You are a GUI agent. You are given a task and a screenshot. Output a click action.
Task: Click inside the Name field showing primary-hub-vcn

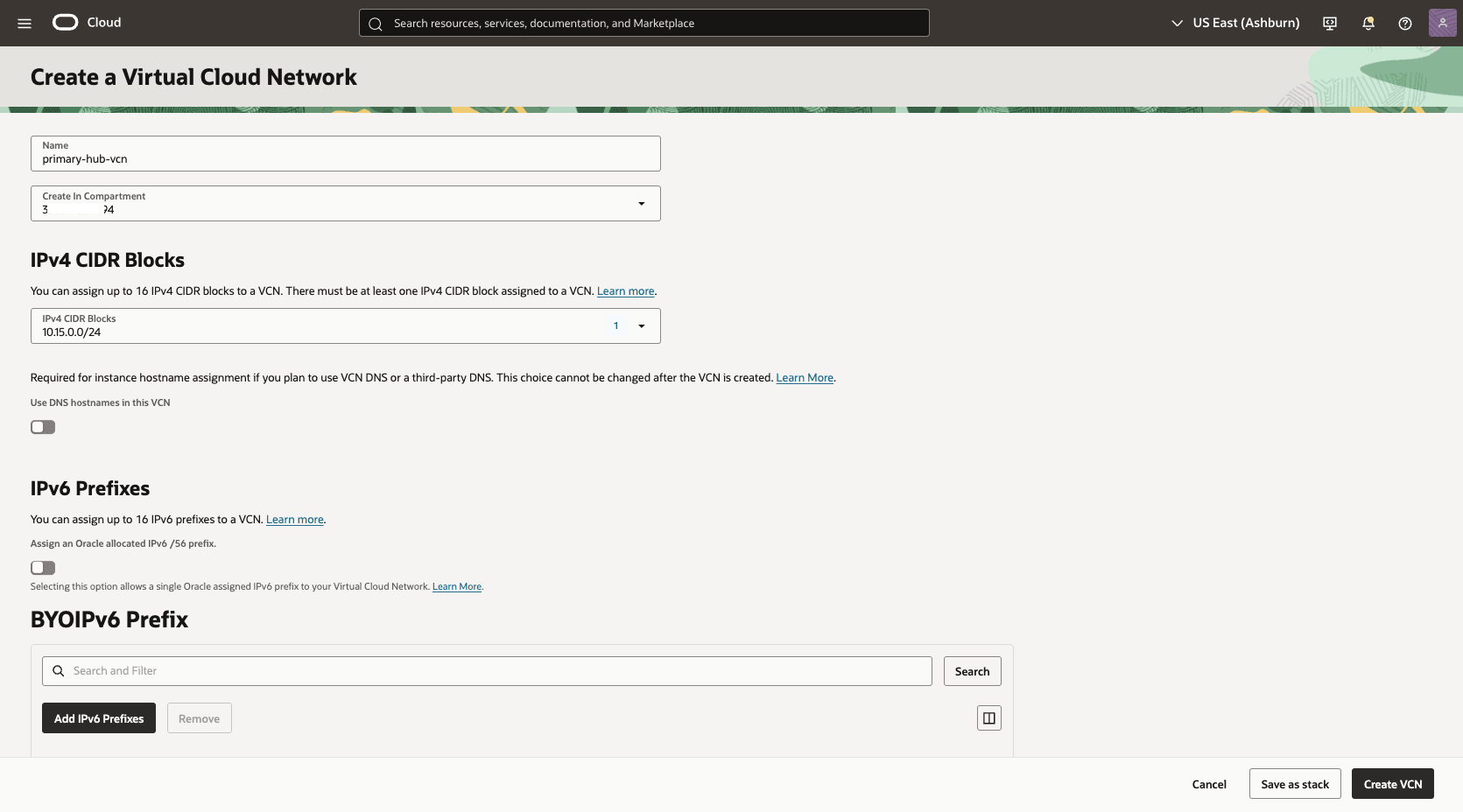click(x=345, y=158)
